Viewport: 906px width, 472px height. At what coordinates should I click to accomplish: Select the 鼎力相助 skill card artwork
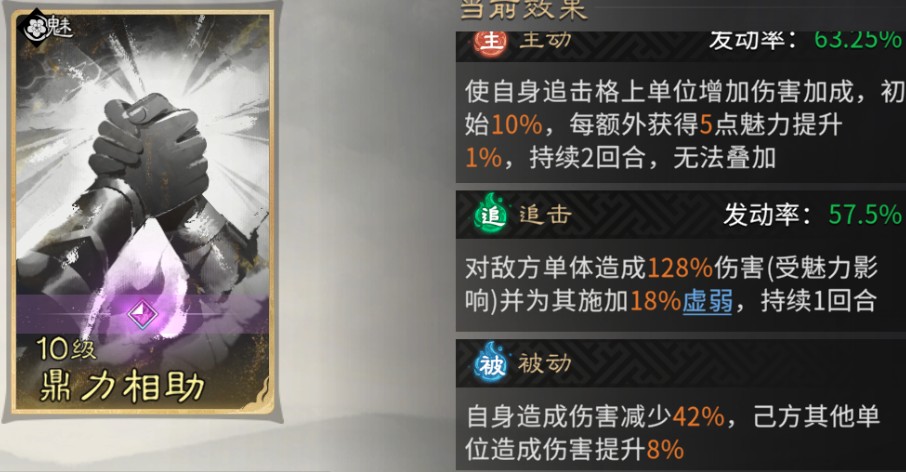(143, 213)
